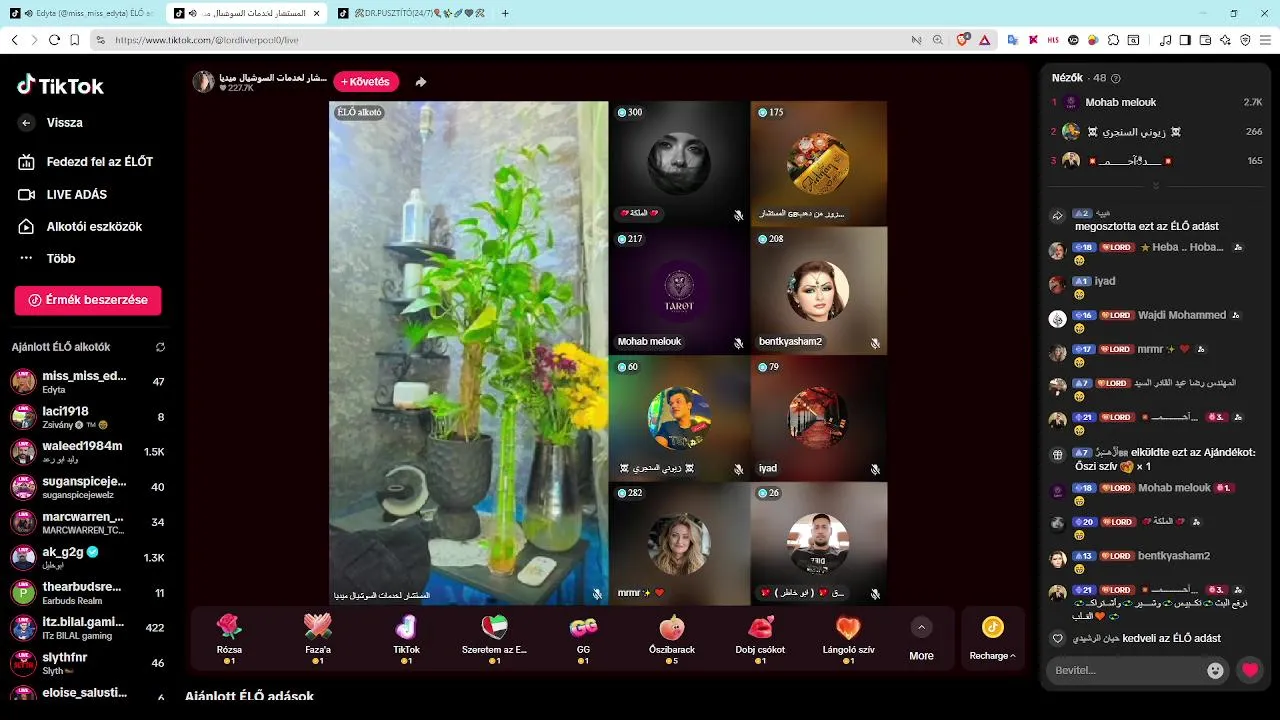Send a Rózsa gift
This screenshot has height=720, width=1280.
click(229, 639)
